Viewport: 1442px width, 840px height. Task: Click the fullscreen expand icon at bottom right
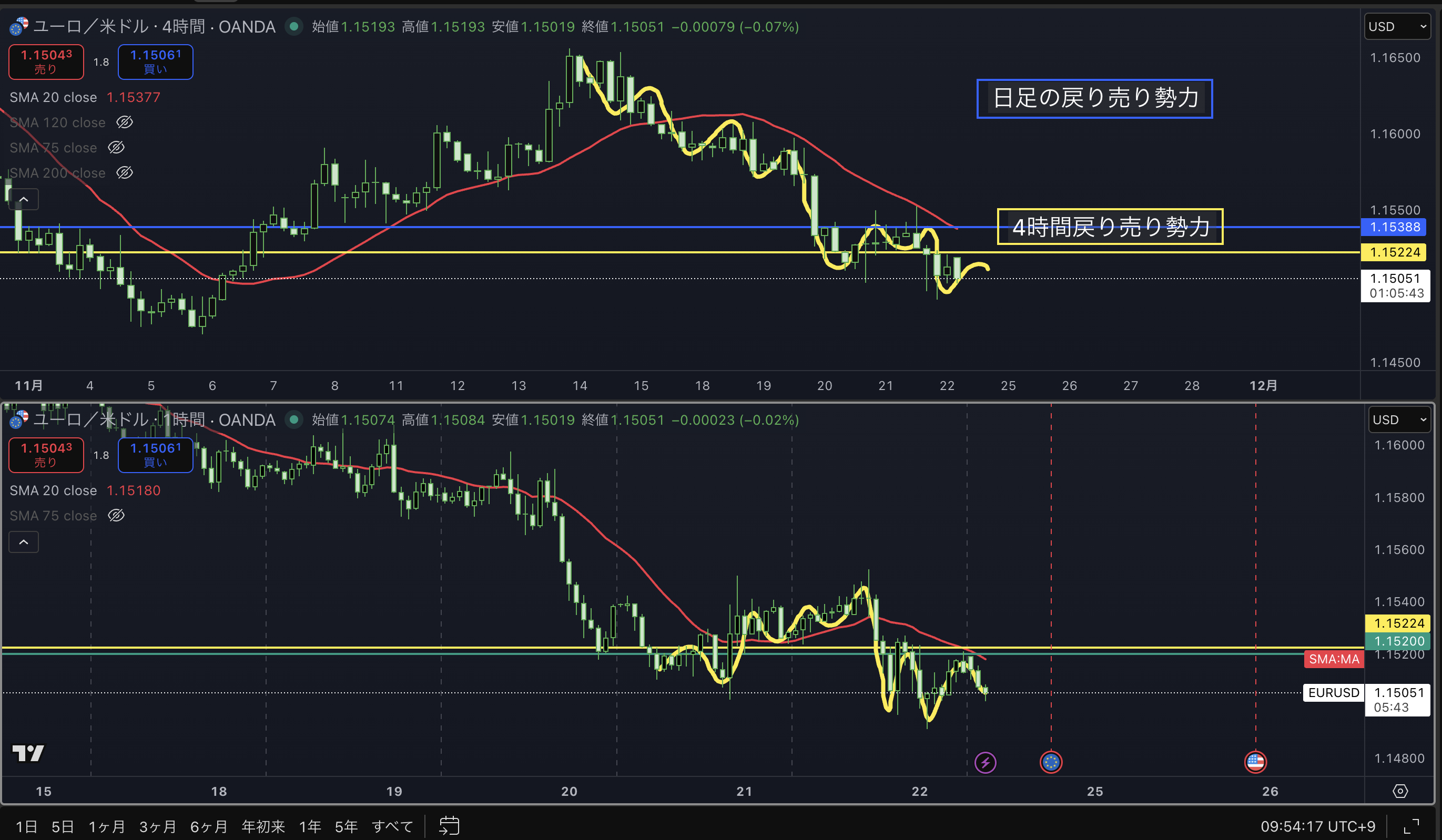click(x=1411, y=826)
